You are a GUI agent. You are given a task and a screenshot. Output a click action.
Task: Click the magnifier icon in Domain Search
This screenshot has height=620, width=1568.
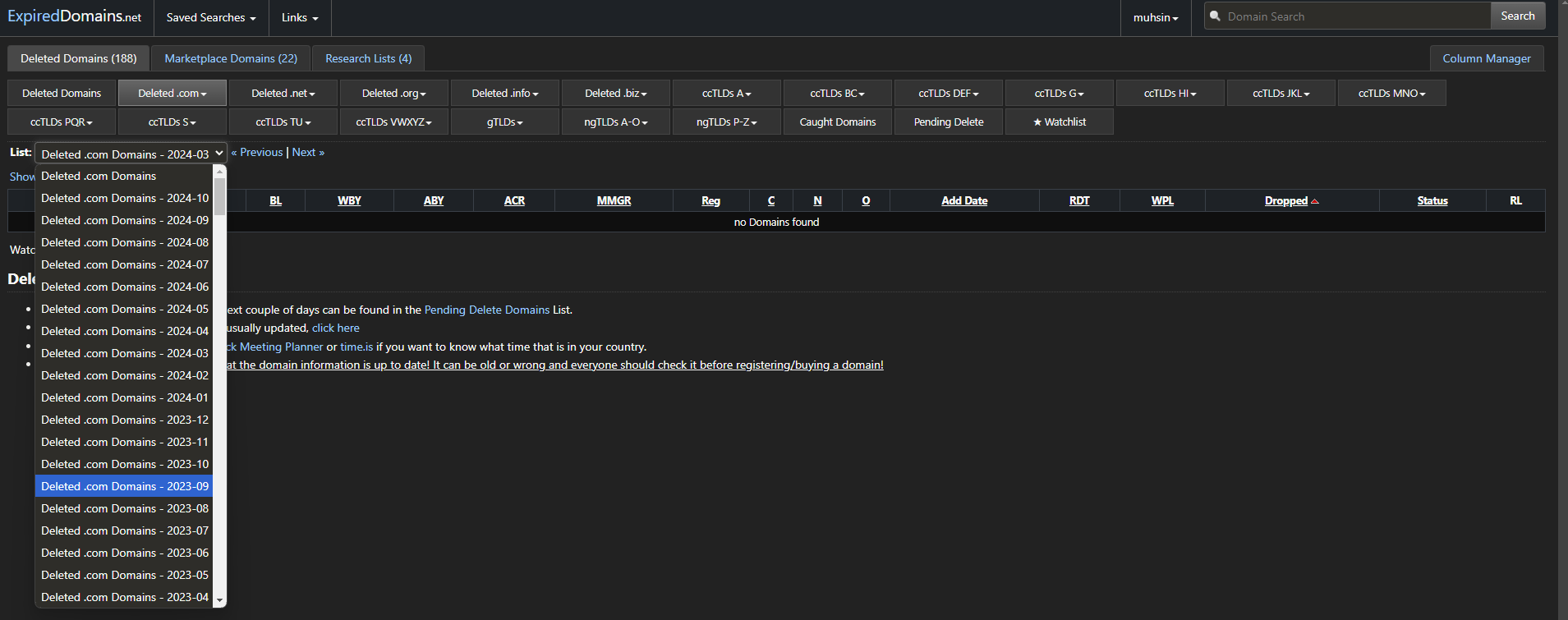pos(1215,16)
